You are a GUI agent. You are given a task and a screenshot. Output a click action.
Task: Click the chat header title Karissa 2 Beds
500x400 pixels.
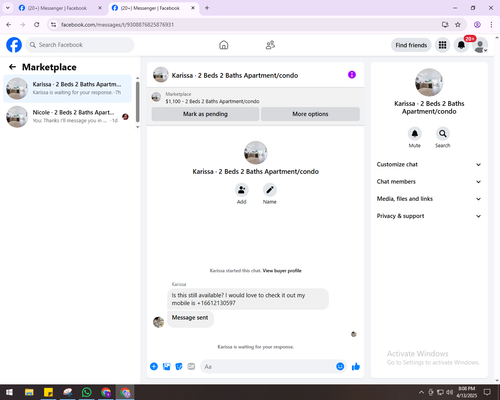235,76
